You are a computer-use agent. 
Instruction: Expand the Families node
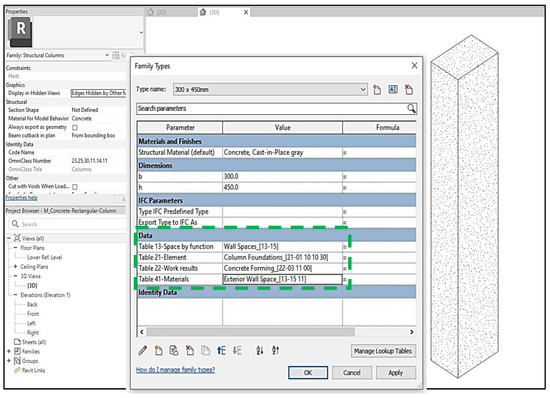click(x=9, y=351)
